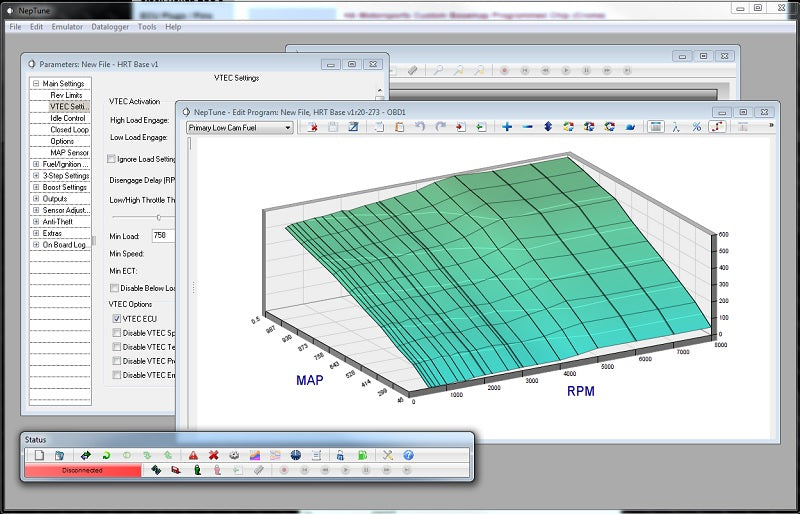800x514 pixels.
Task: Enable Ignore Load Settings checkbox
Action: (111, 159)
